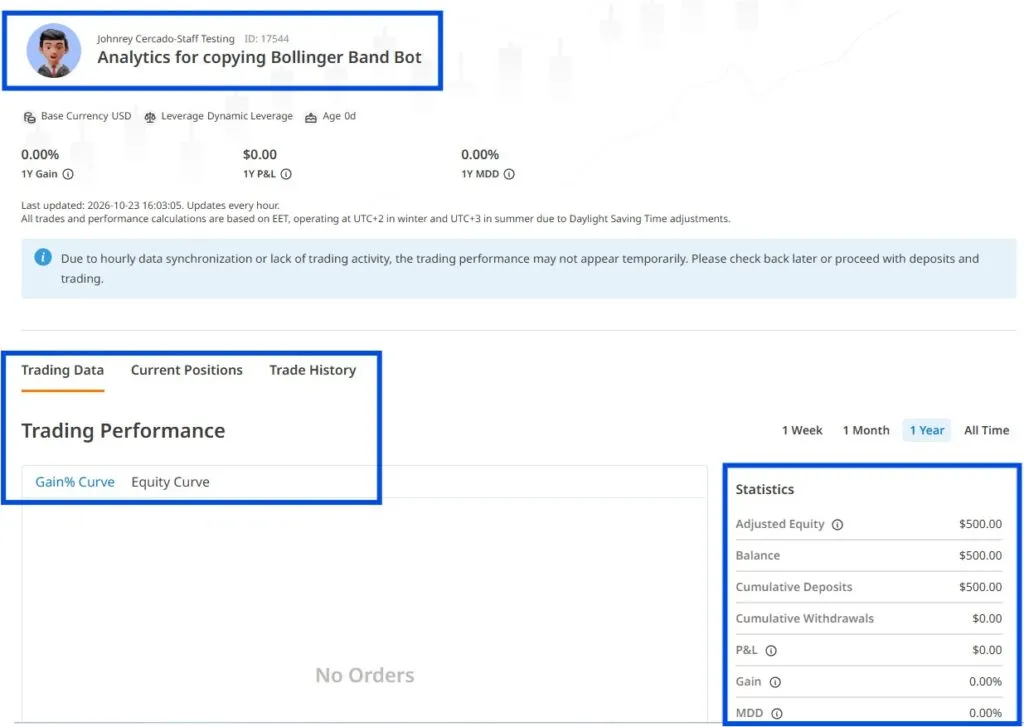Click the Leverage scales icon

click(x=150, y=117)
